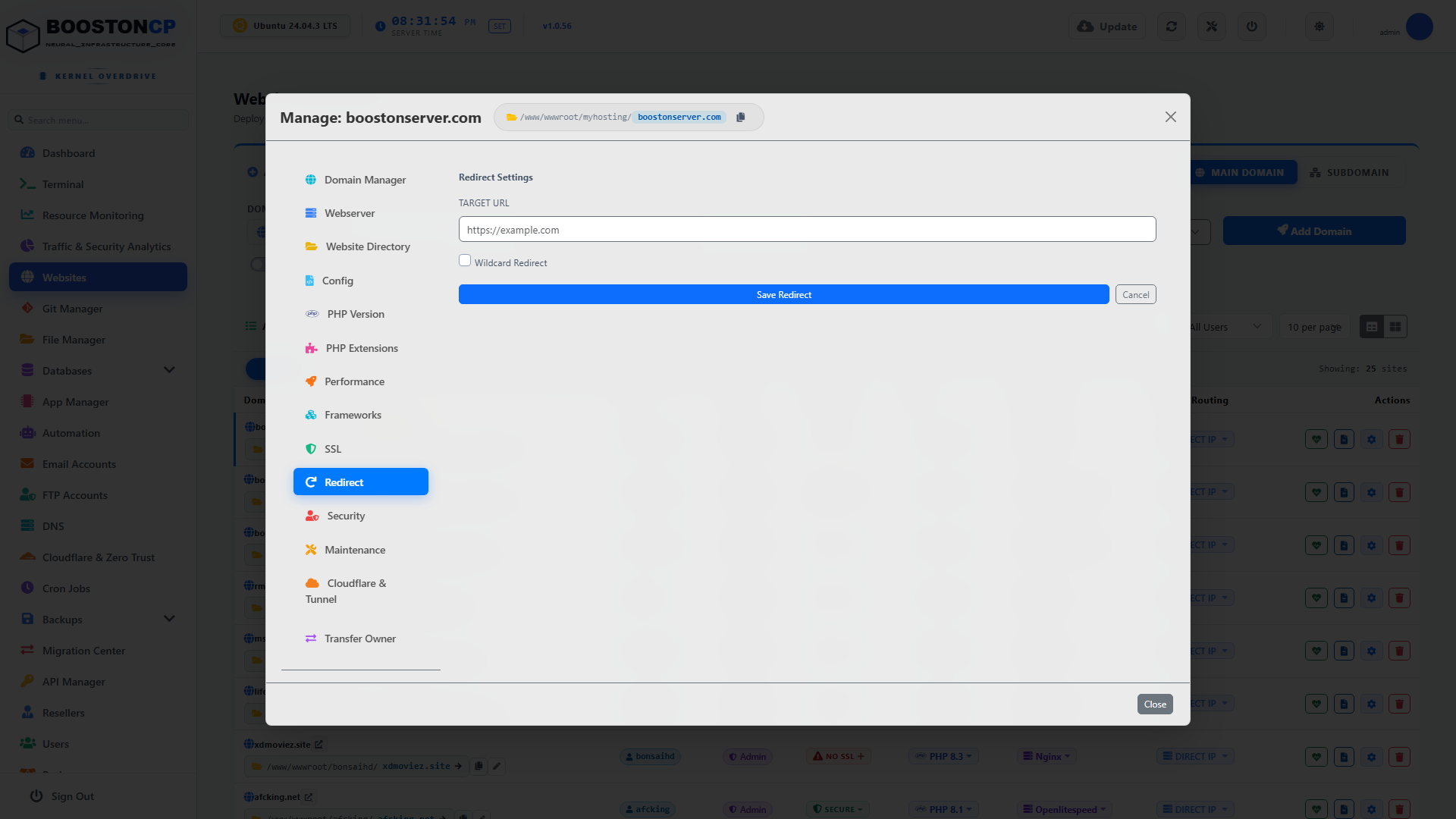The width and height of the screenshot is (1456, 819).
Task: Select PHP Version in modal sidebar
Action: tap(361, 314)
